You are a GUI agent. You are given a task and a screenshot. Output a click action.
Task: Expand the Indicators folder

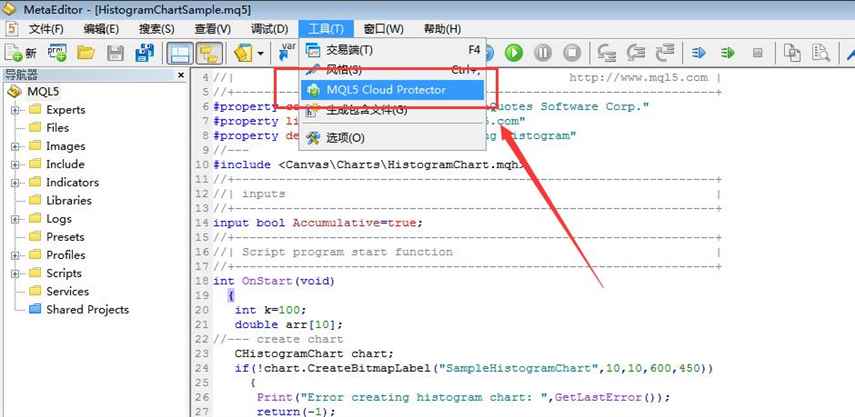point(15,183)
